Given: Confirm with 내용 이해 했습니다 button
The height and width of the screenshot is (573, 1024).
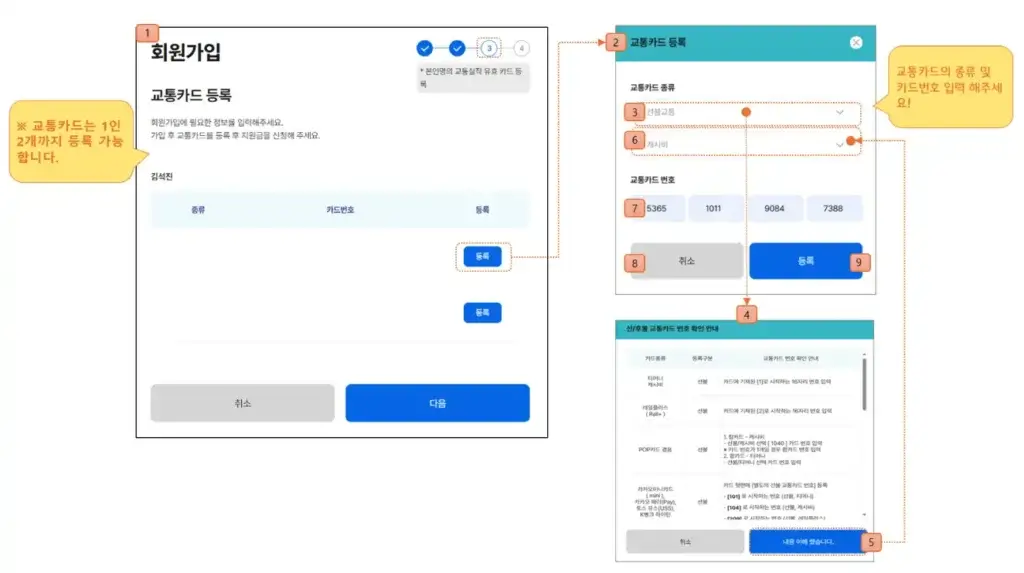Looking at the screenshot, I should pyautogui.click(x=807, y=541).
